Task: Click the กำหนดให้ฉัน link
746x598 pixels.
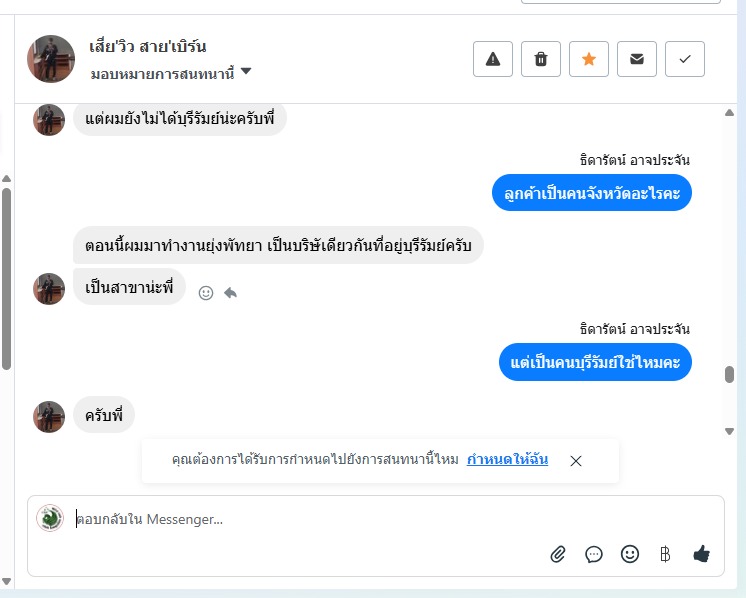Action: pos(507,460)
